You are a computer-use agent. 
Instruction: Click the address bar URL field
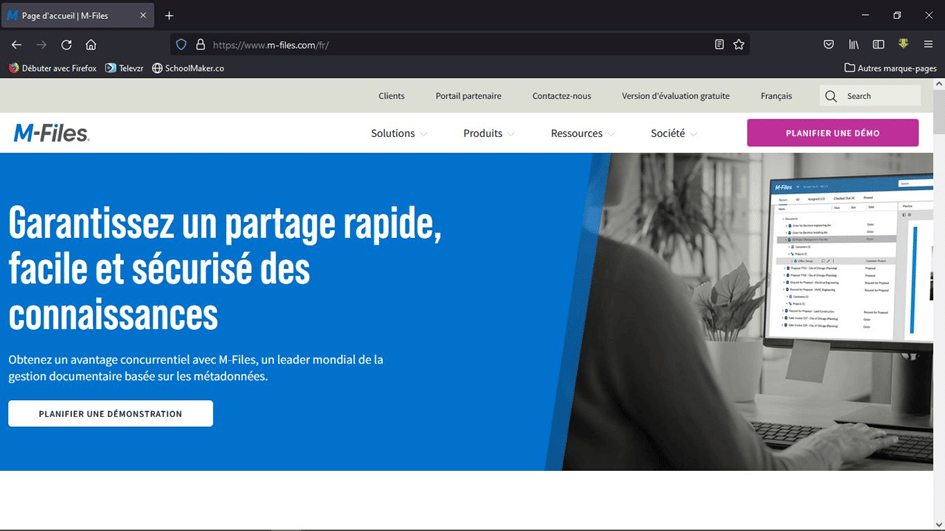458,45
